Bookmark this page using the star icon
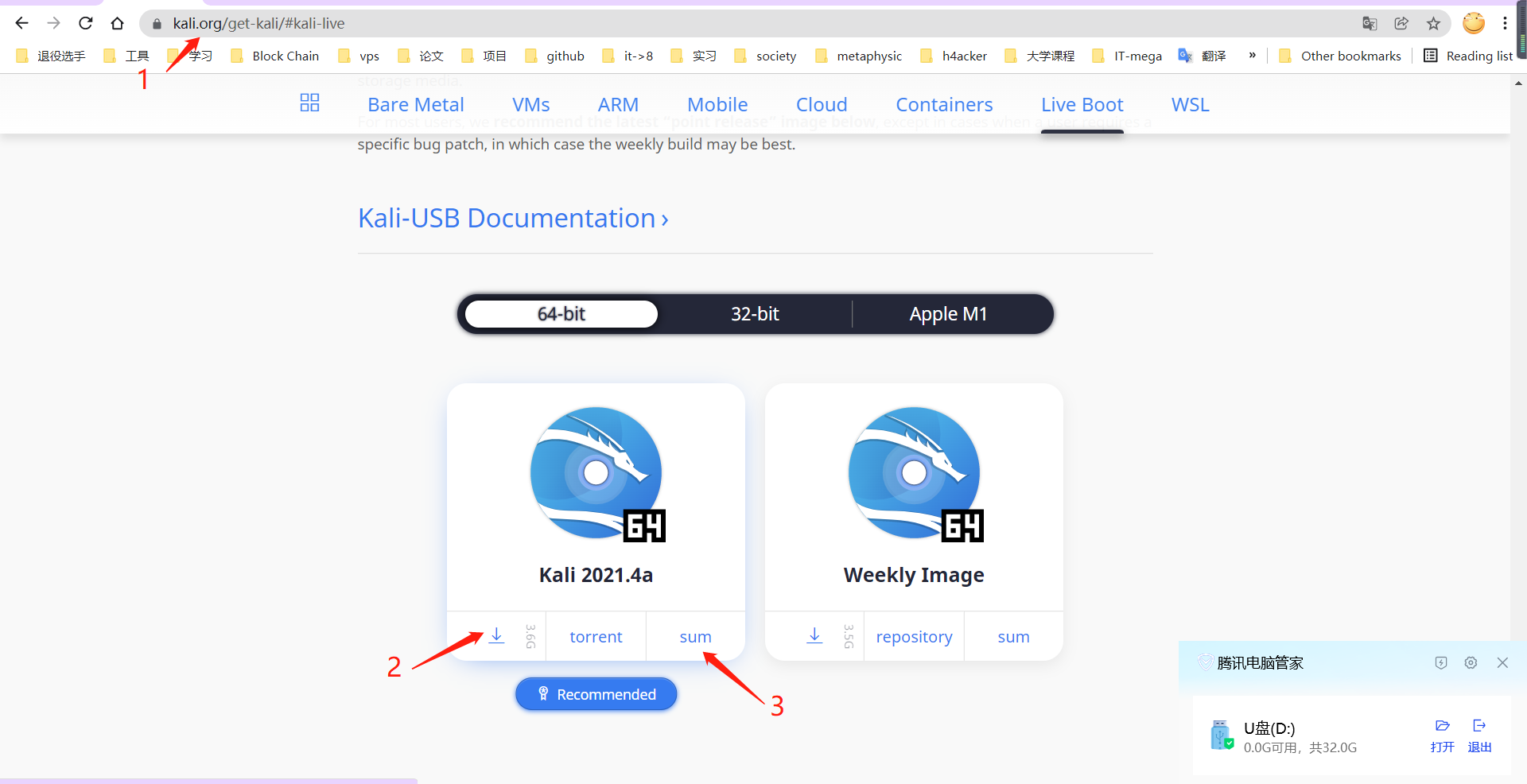Viewport: 1527px width, 784px height. click(1434, 23)
